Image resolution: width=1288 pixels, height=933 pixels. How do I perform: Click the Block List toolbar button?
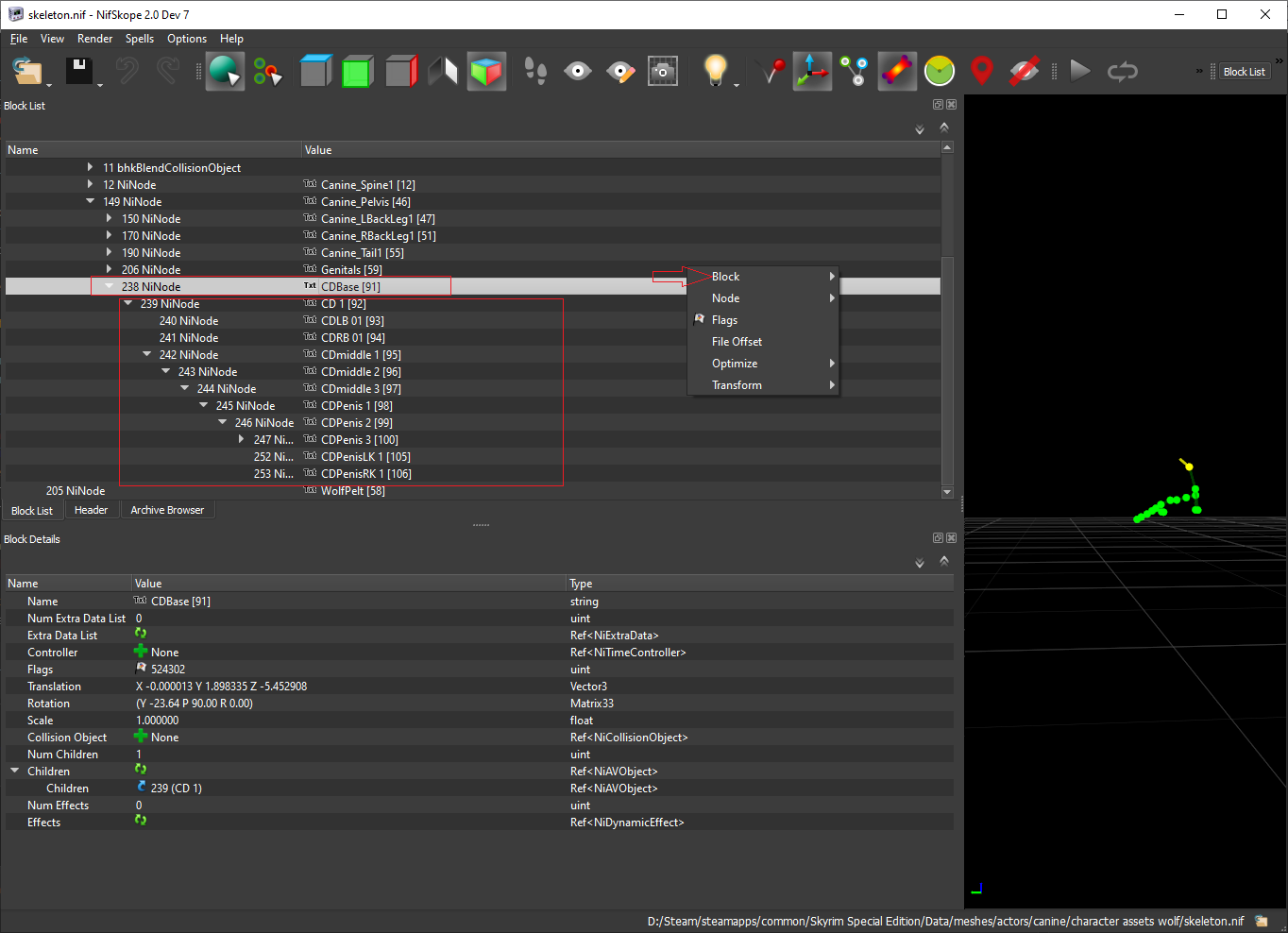click(x=1244, y=72)
